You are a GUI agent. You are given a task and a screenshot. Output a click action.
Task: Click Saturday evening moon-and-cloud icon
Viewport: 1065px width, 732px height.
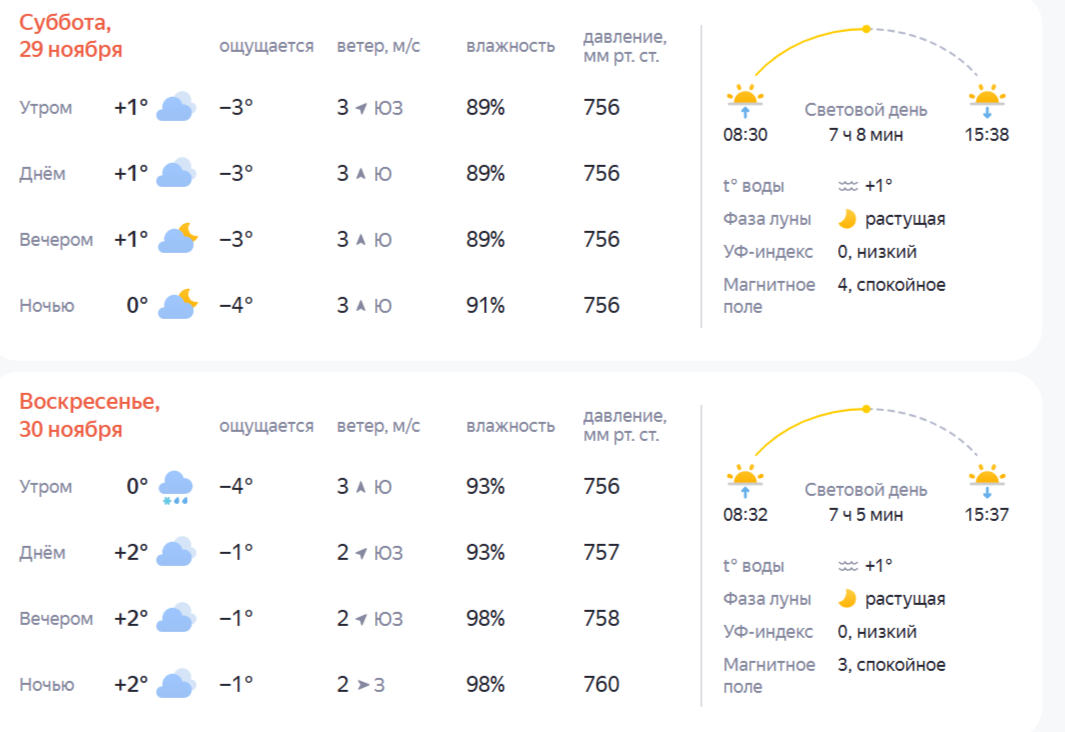click(177, 240)
